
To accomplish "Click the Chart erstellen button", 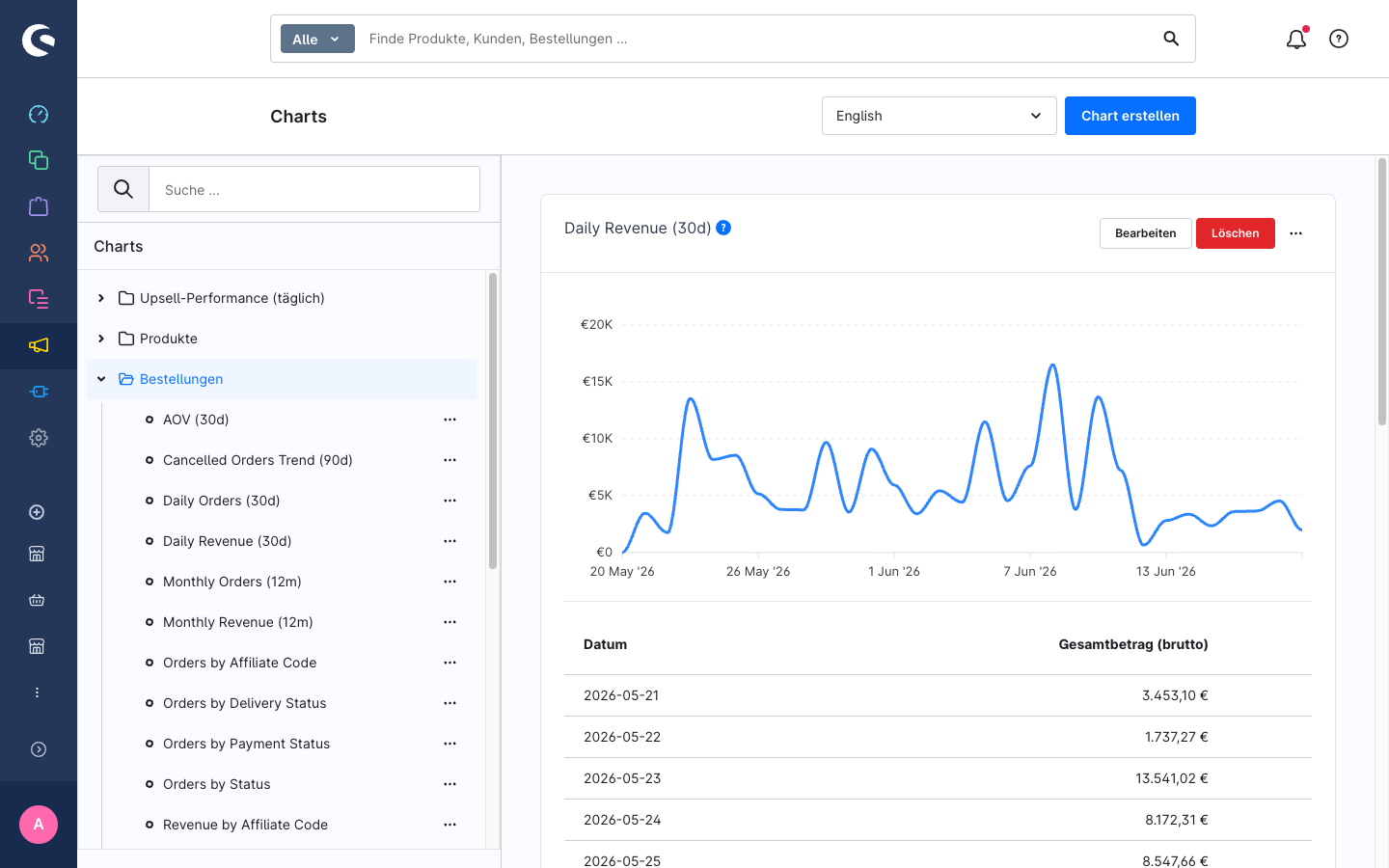I will point(1130,116).
